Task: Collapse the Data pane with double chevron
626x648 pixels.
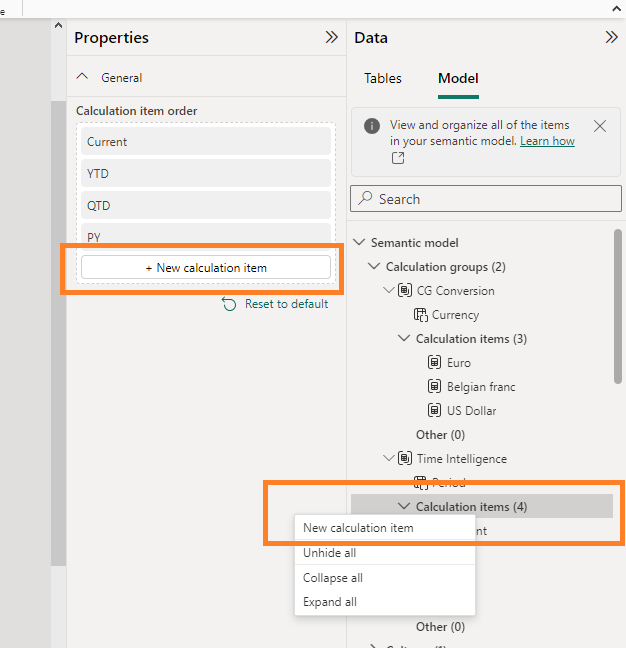Action: (x=611, y=38)
